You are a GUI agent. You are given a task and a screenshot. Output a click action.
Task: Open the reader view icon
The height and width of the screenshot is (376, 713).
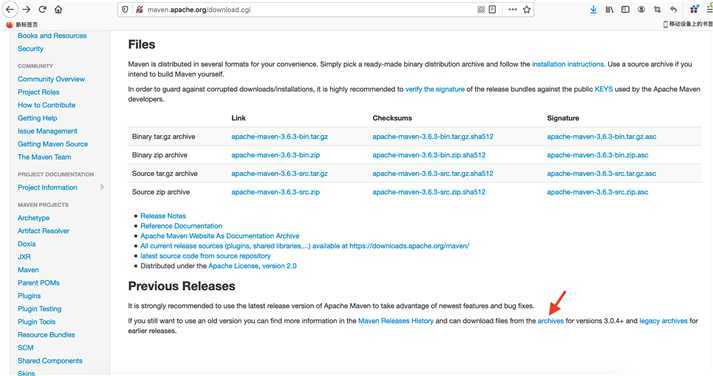(x=492, y=10)
